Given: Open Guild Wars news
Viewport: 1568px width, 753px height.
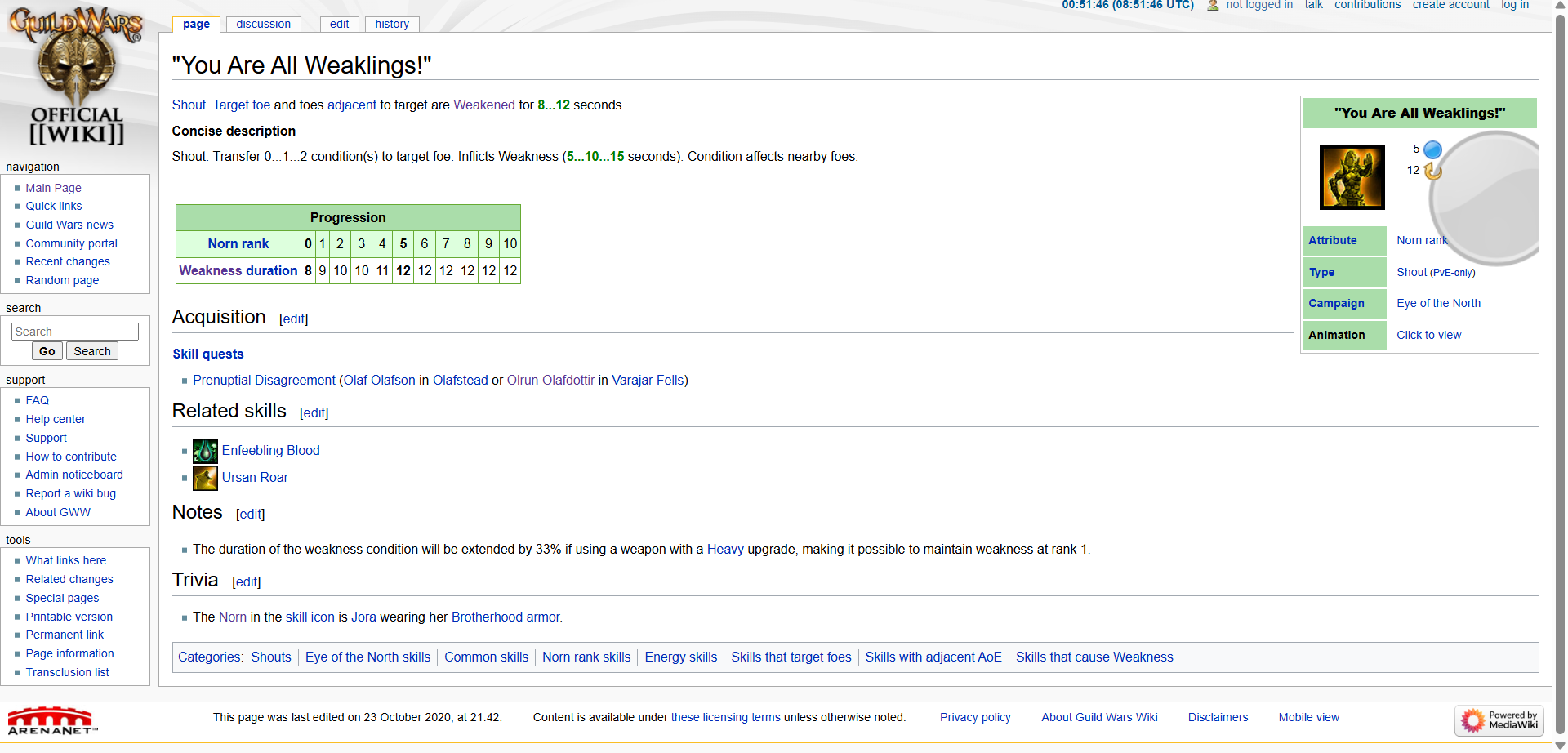Looking at the screenshot, I should (x=69, y=225).
